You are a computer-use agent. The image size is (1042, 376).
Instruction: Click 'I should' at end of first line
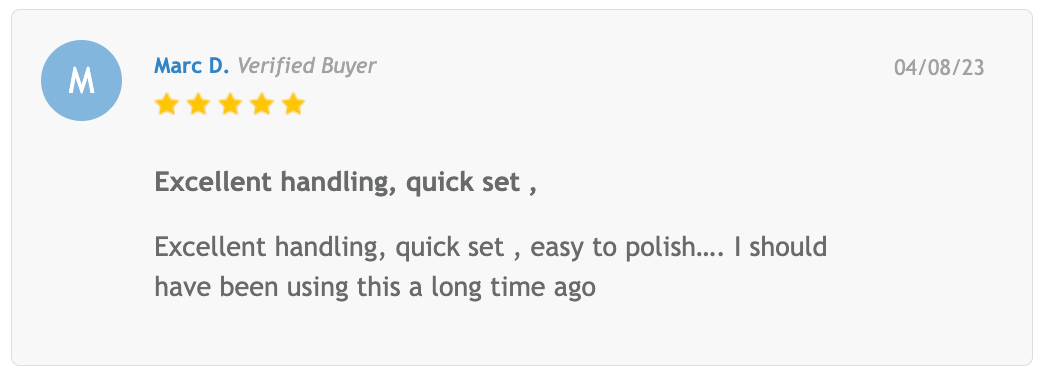(780, 247)
